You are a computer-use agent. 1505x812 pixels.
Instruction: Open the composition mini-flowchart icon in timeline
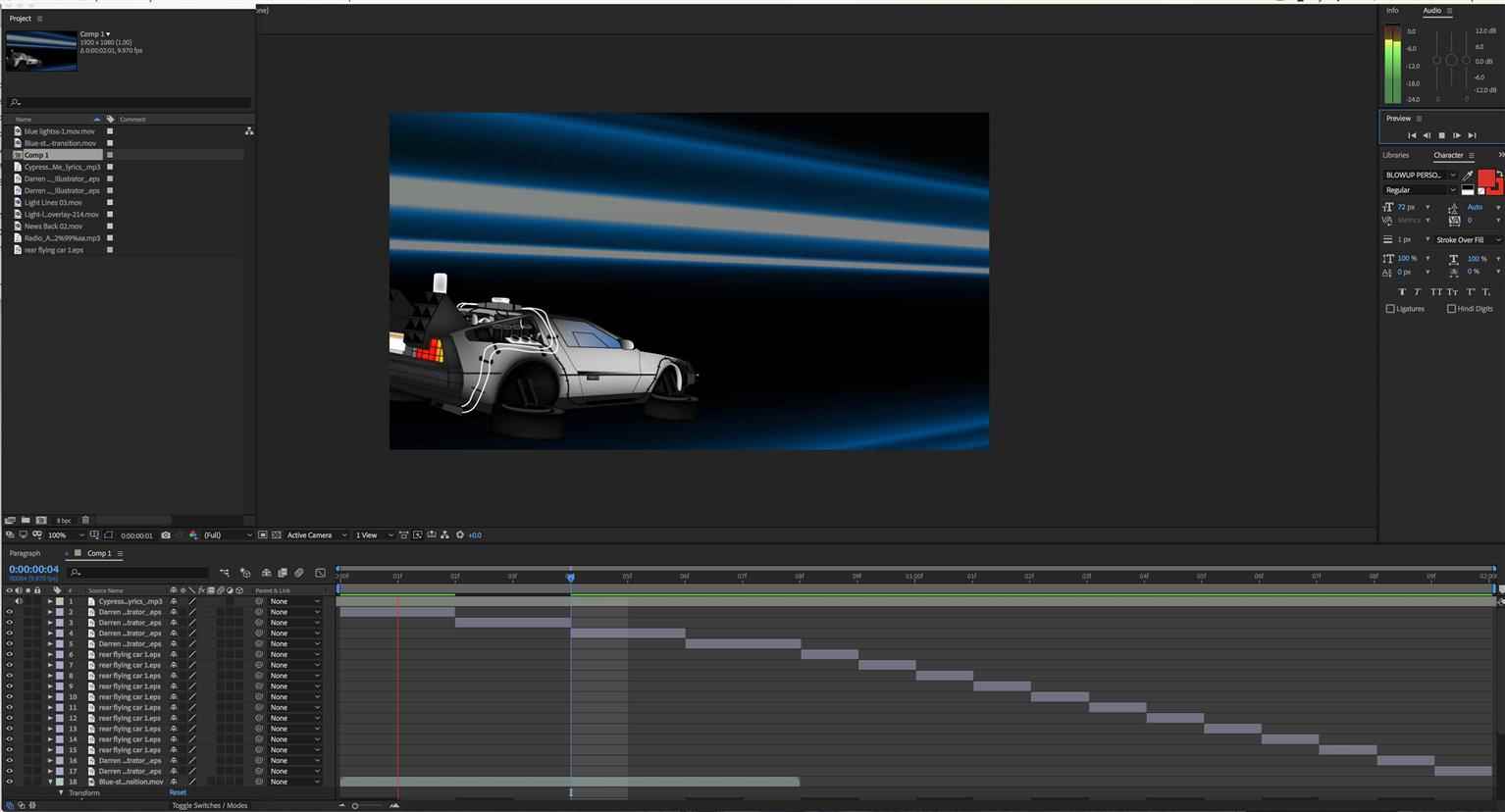pos(225,573)
